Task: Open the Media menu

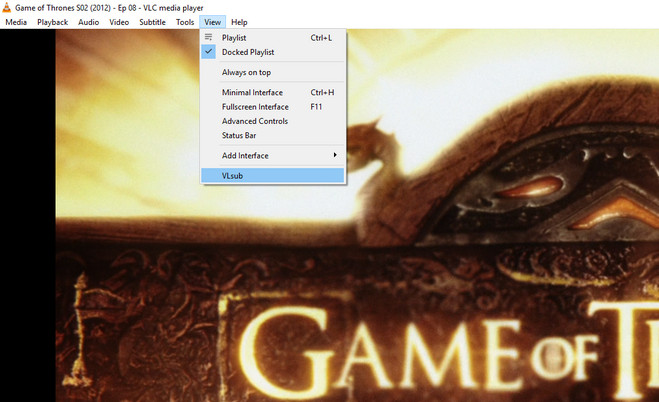Action: [x=16, y=22]
